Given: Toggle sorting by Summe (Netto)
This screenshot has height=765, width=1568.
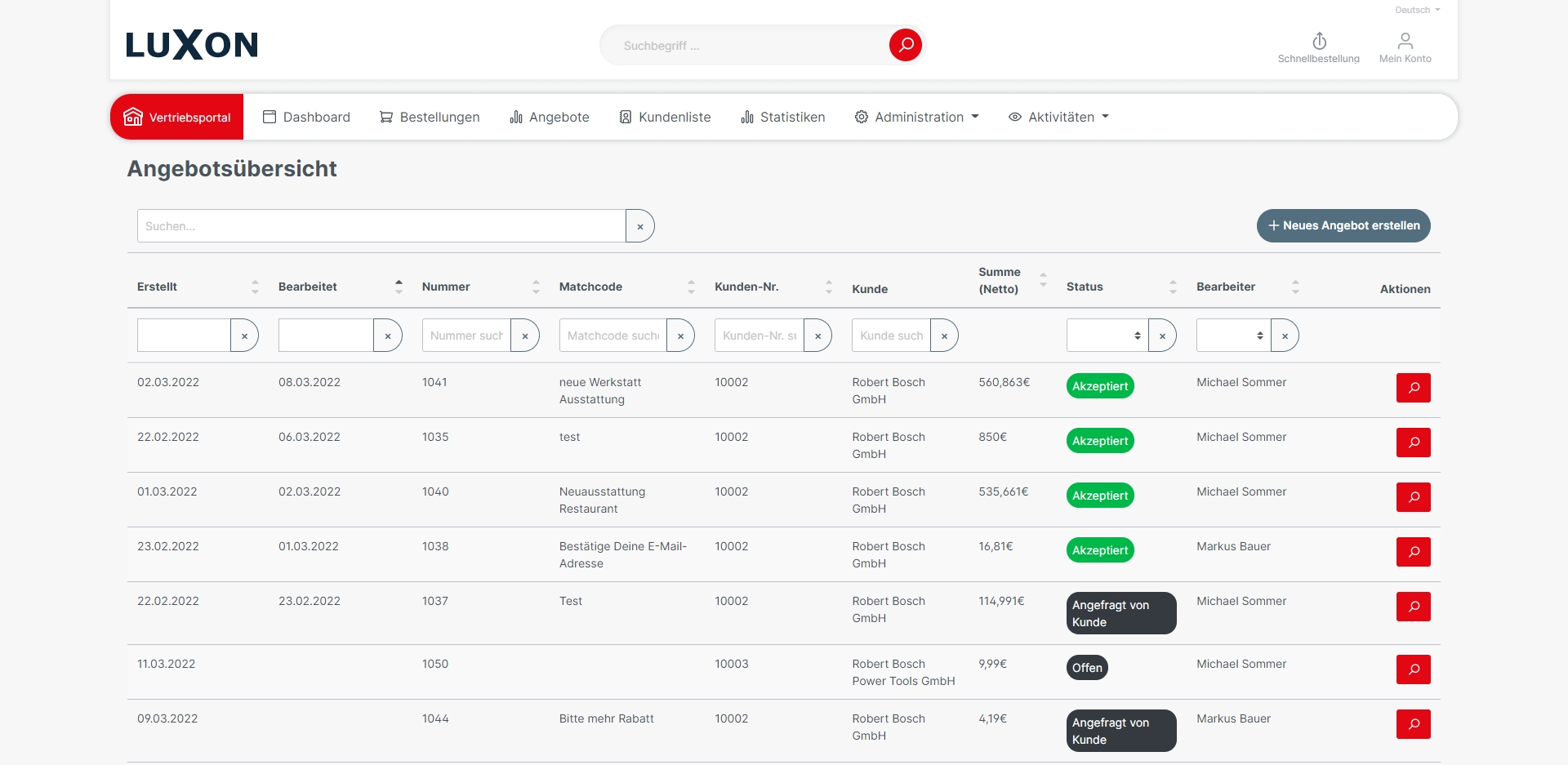Looking at the screenshot, I should point(1043,279).
